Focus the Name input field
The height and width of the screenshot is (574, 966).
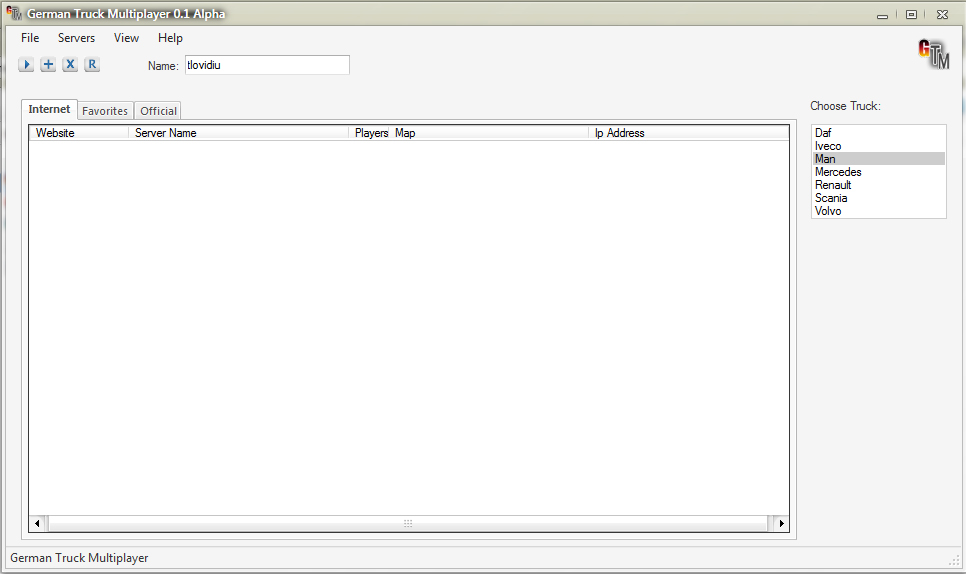click(267, 65)
